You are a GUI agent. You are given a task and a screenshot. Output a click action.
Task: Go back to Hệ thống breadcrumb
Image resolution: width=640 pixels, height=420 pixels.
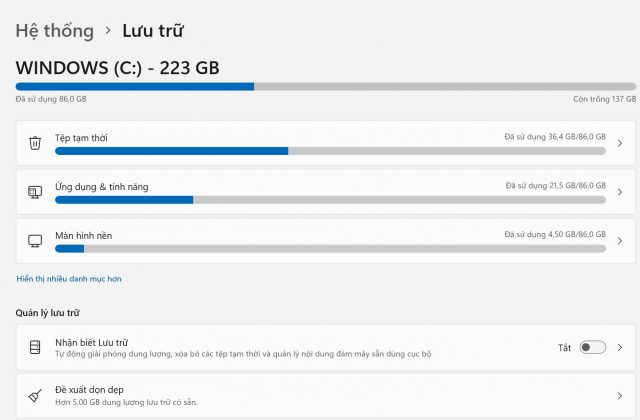55,31
